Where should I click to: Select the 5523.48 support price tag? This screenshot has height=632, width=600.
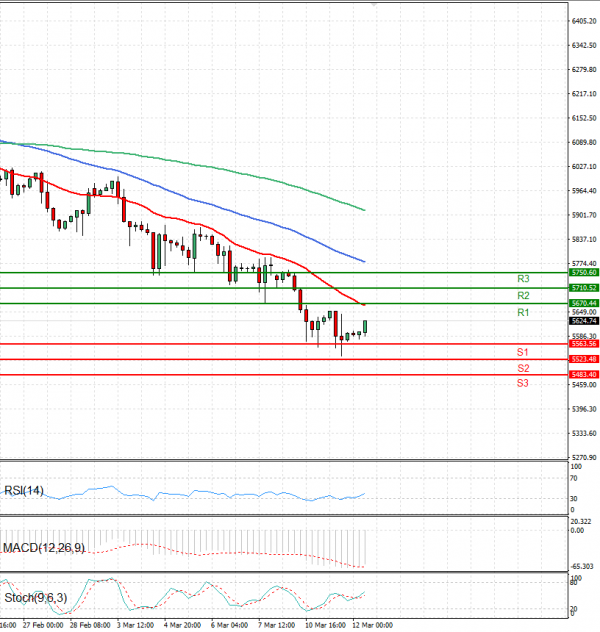(x=584, y=359)
